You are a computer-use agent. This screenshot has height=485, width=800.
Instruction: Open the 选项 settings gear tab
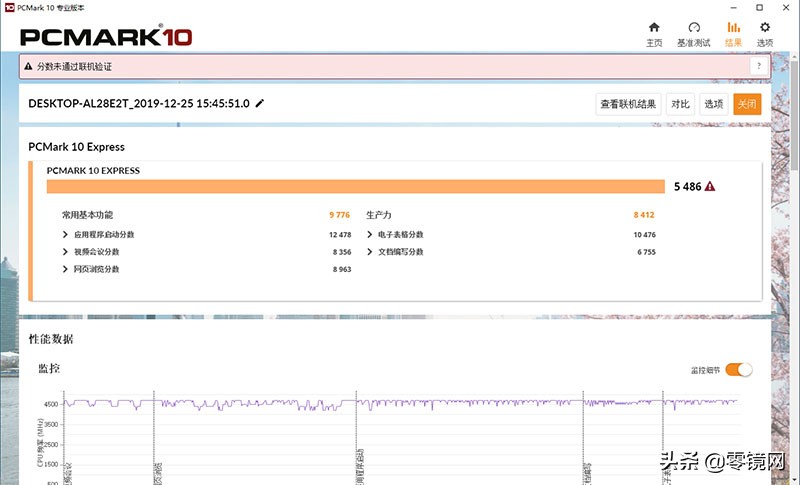click(764, 34)
